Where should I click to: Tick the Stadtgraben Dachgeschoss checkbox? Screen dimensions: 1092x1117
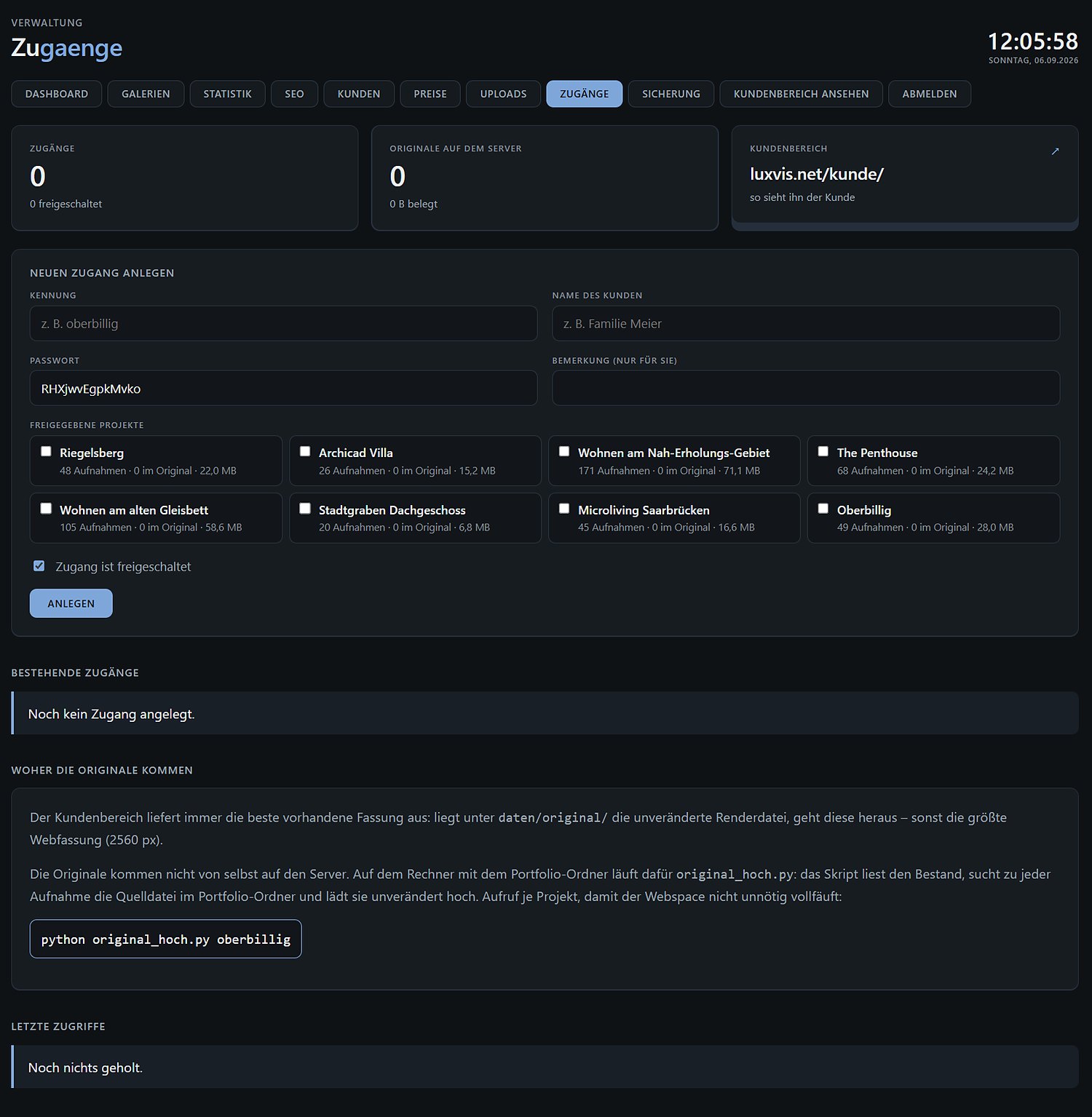305,509
